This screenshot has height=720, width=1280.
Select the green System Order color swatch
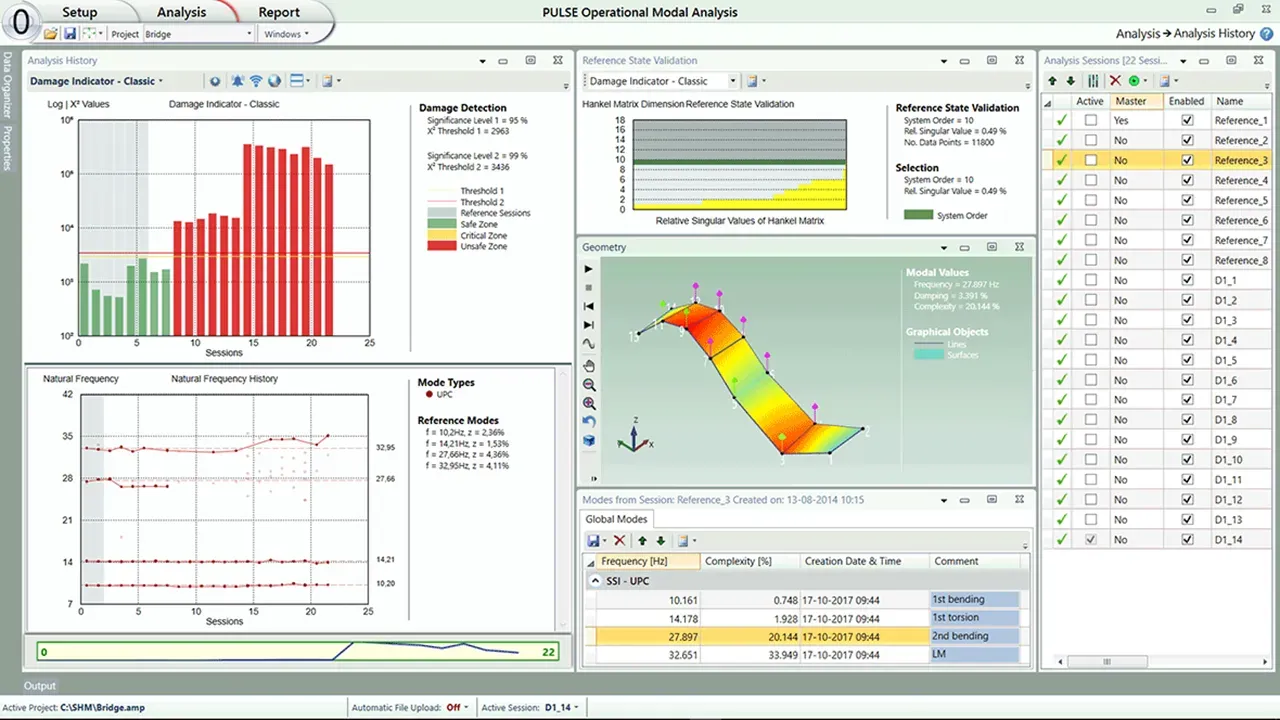pyautogui.click(x=919, y=215)
